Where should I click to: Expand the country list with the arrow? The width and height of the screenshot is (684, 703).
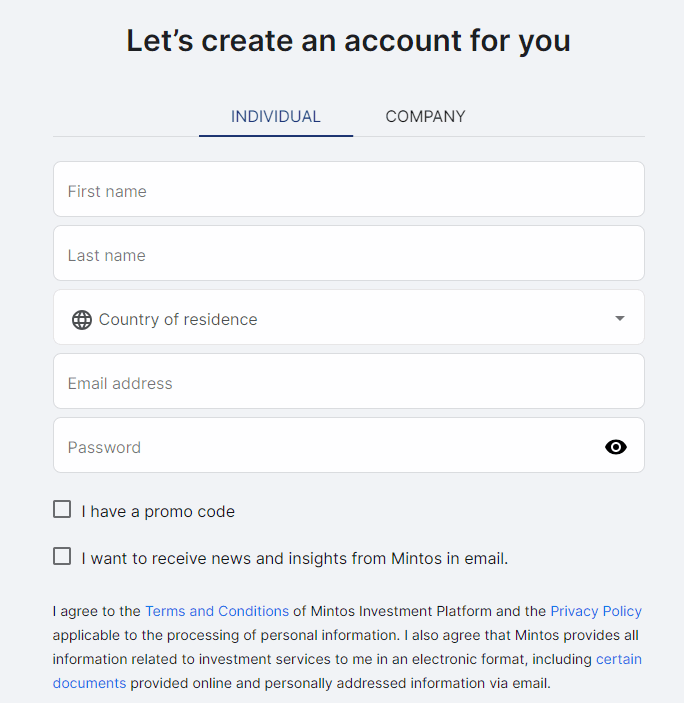620,319
